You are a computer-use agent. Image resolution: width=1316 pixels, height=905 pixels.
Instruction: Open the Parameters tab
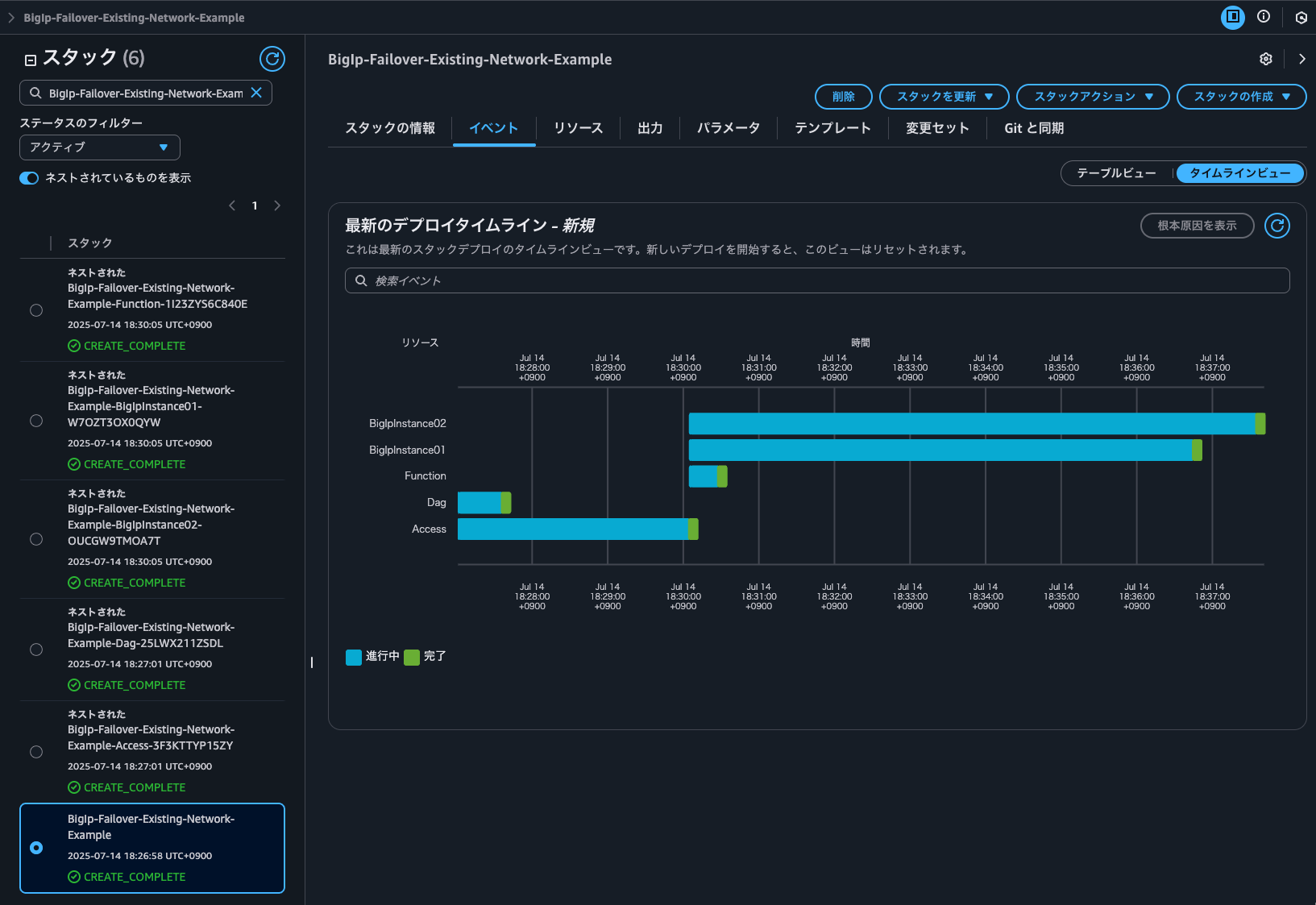point(729,128)
